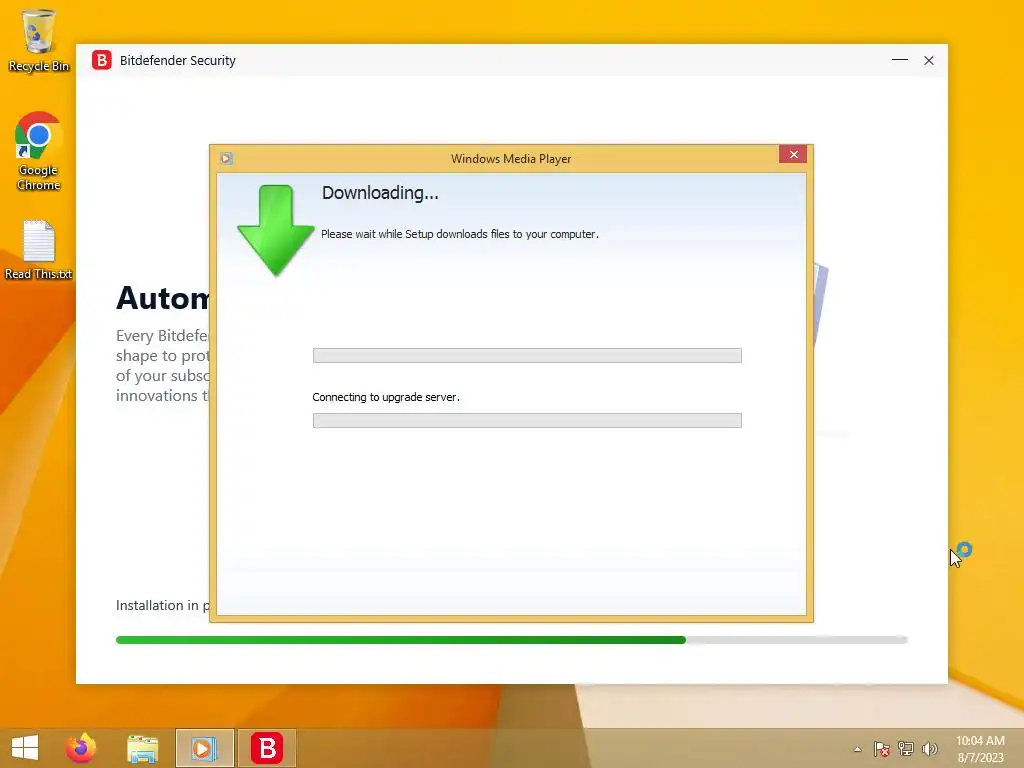
Task: Select the Read This.txt file icon
Action: pos(39,250)
